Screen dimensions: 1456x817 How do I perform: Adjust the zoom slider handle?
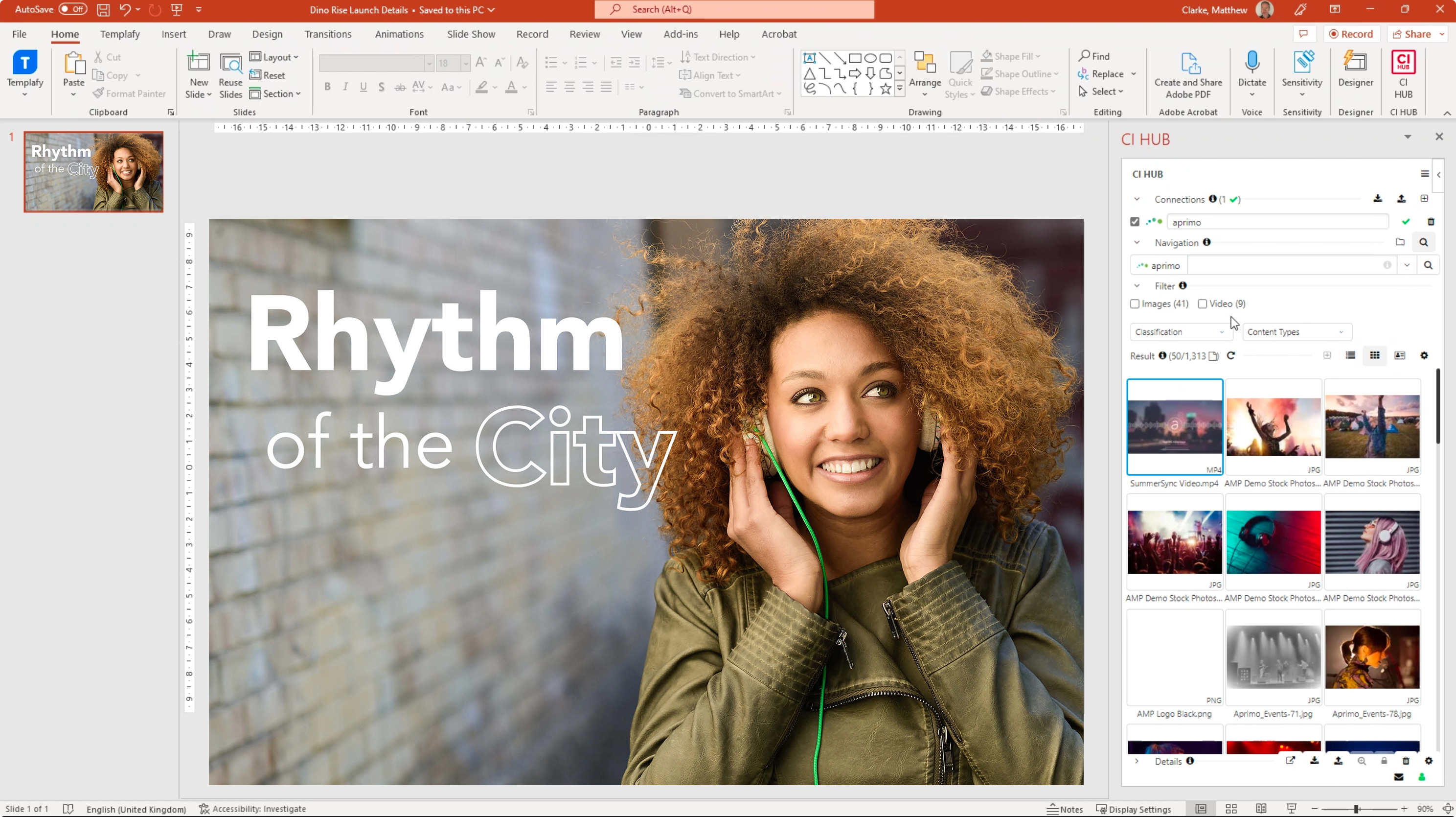pos(1357,809)
